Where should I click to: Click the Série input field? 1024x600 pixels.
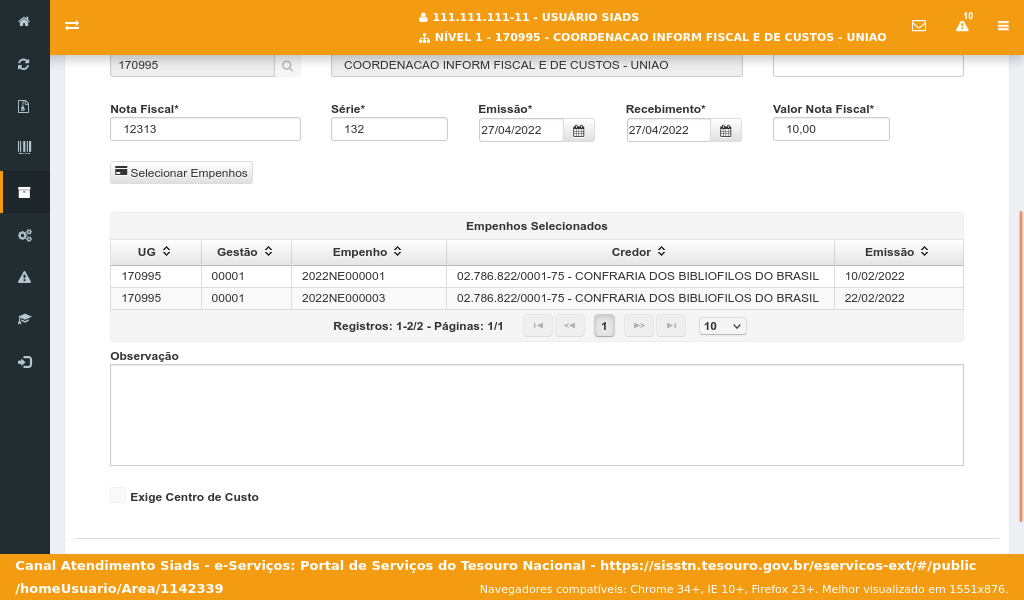tap(389, 129)
